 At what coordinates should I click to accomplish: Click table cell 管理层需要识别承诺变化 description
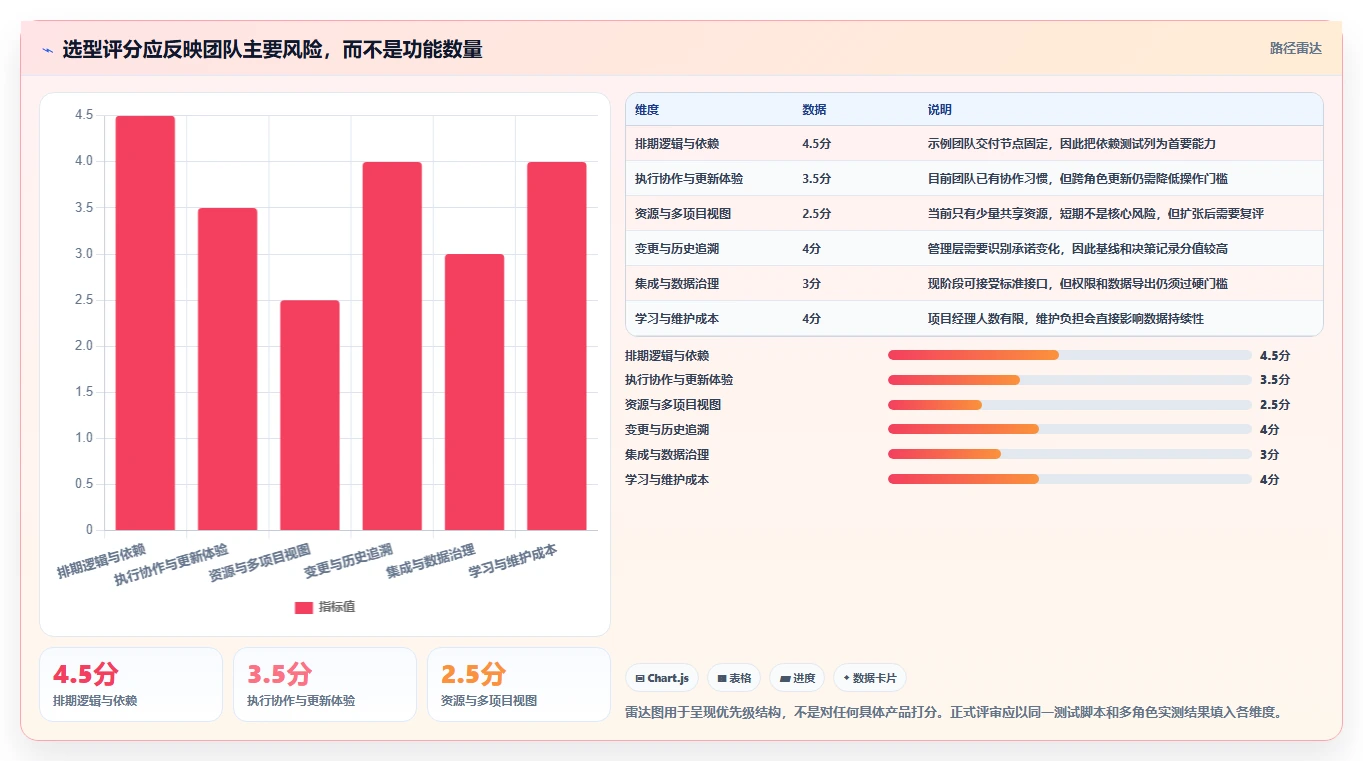tap(1078, 249)
